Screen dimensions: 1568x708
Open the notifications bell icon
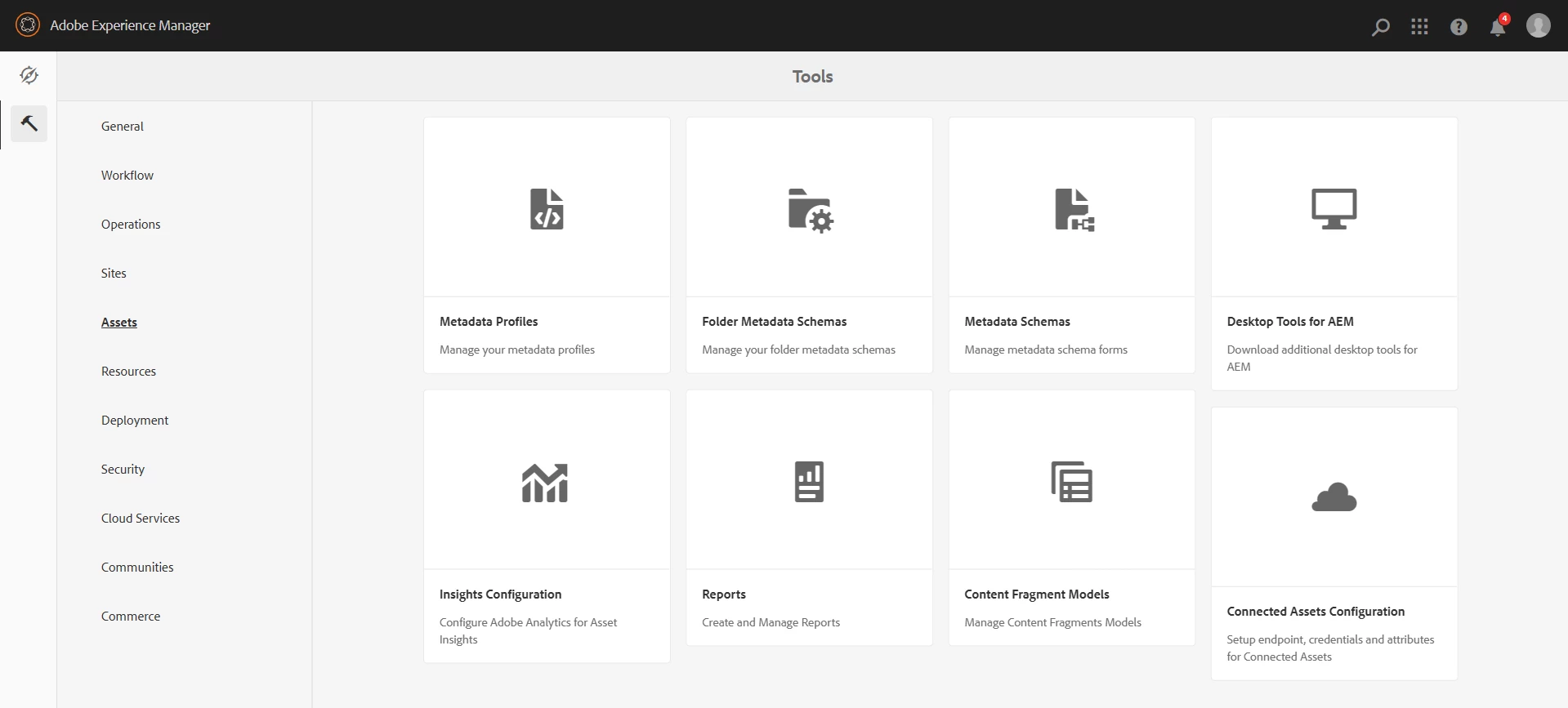pos(1498,27)
